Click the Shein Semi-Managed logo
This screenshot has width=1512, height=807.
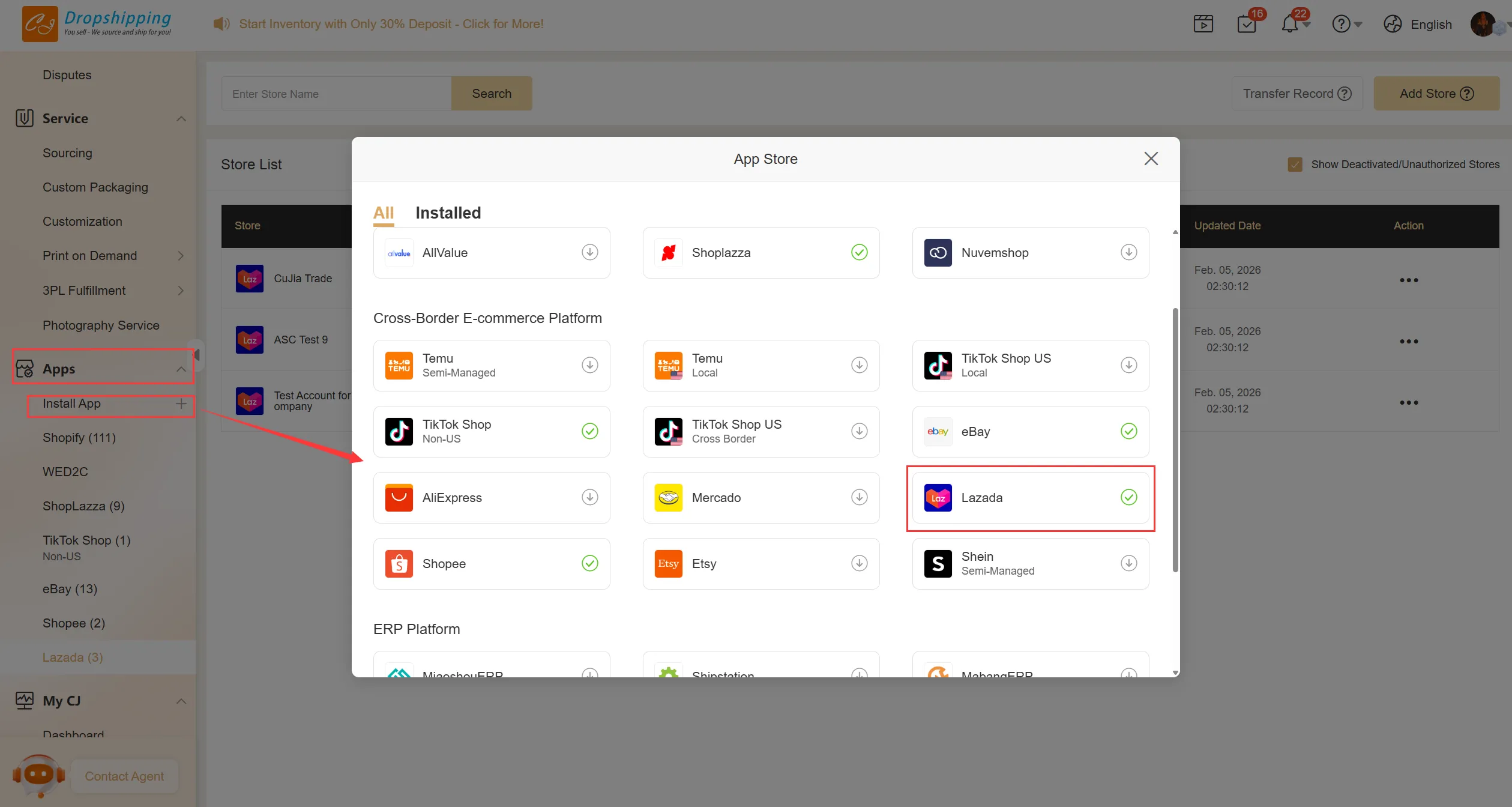[x=938, y=563]
